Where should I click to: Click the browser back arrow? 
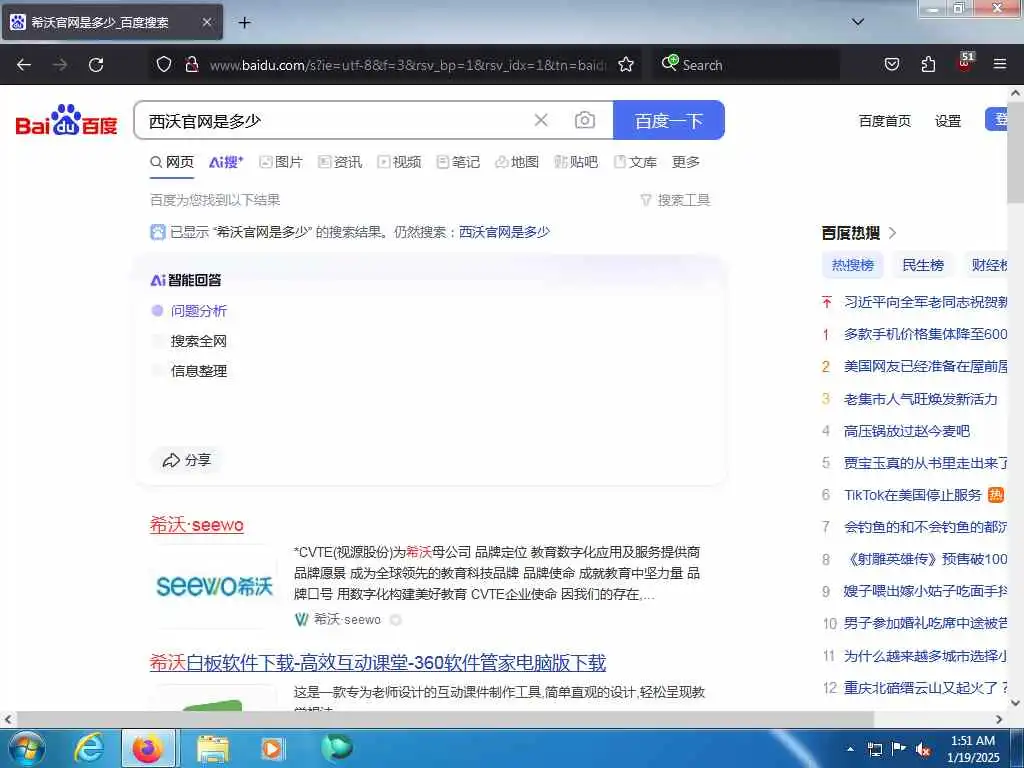coord(24,65)
